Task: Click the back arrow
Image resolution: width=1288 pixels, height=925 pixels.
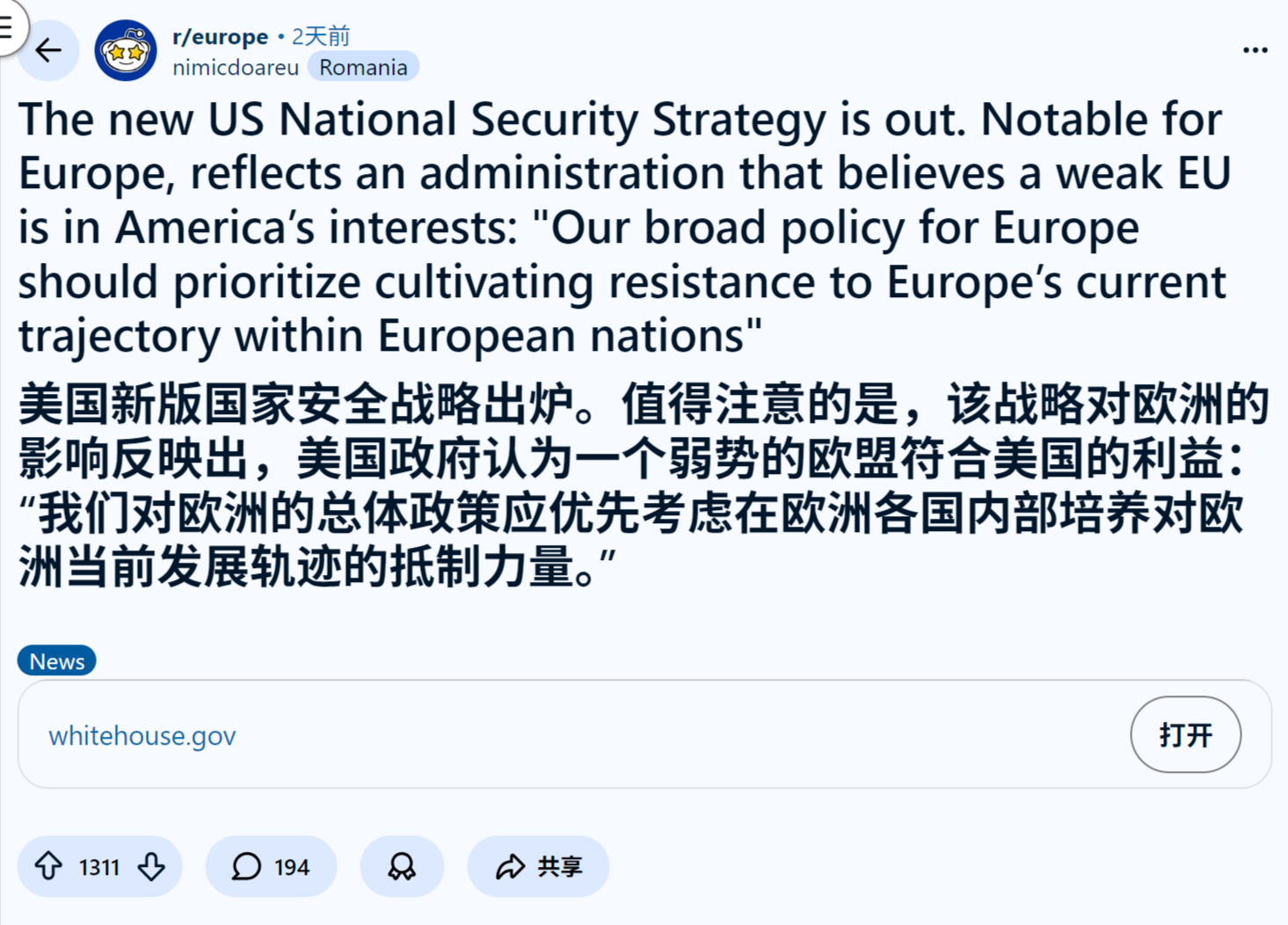Action: (49, 51)
